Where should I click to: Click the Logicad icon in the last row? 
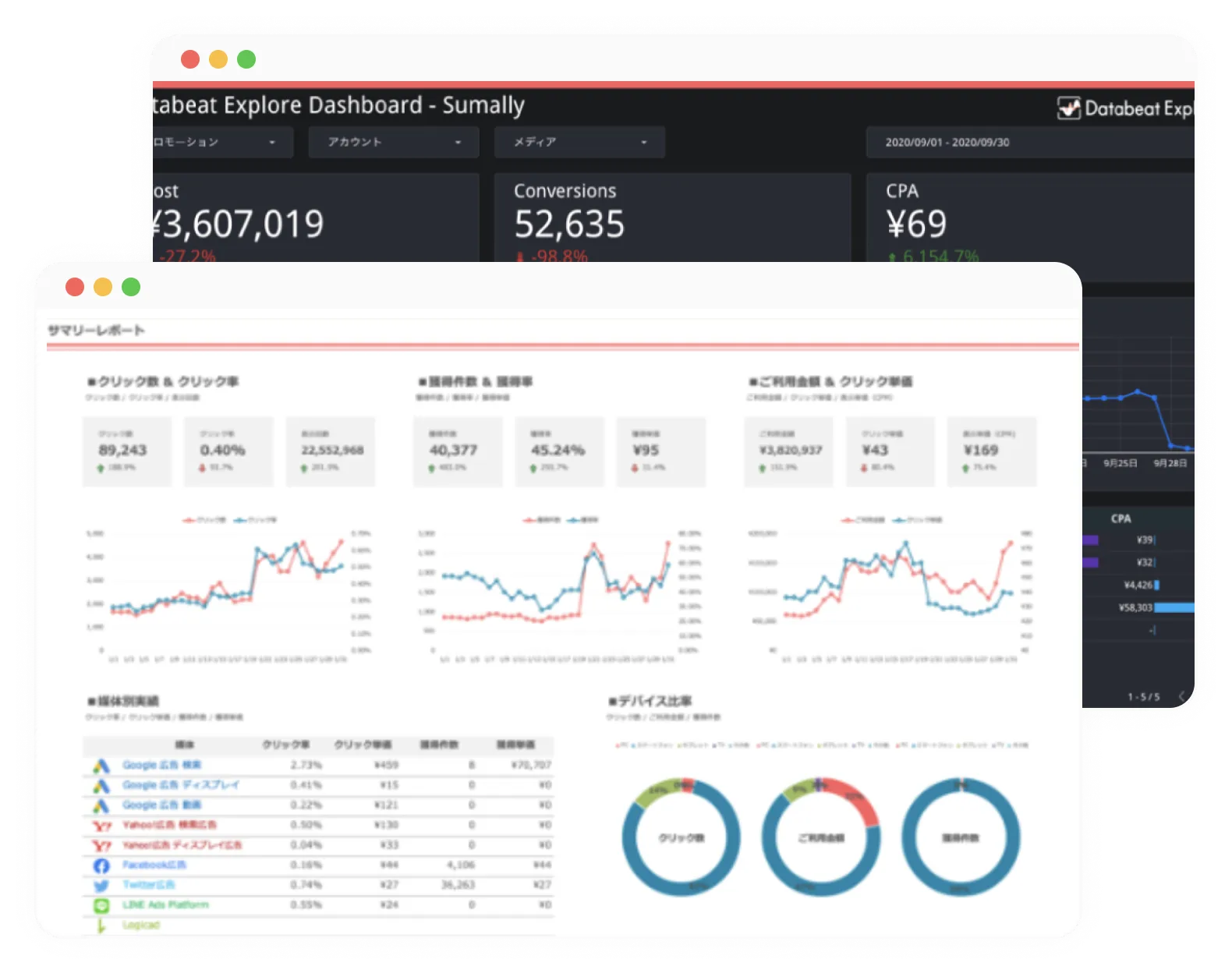click(101, 926)
